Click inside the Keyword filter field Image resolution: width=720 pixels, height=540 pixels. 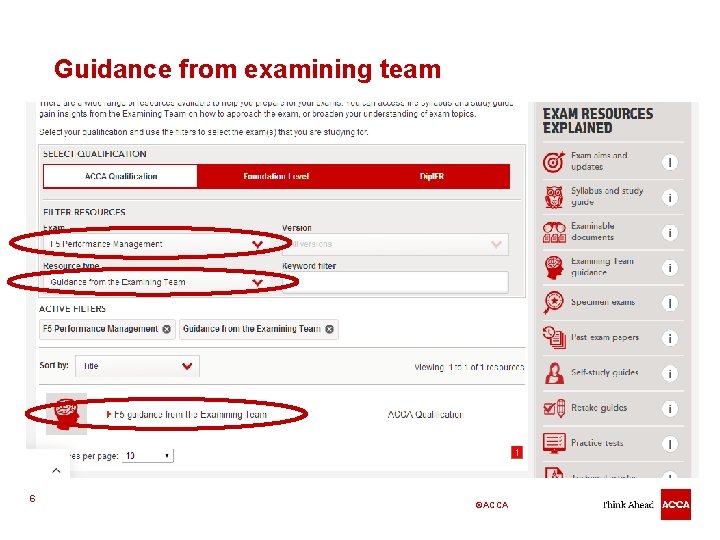click(x=395, y=282)
